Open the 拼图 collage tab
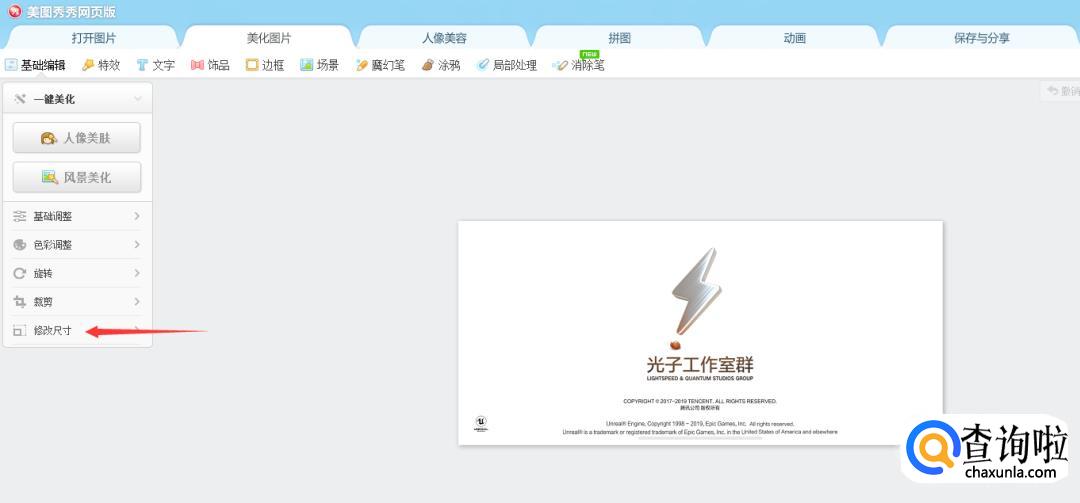Viewport: 1080px width, 503px height. tap(619, 38)
